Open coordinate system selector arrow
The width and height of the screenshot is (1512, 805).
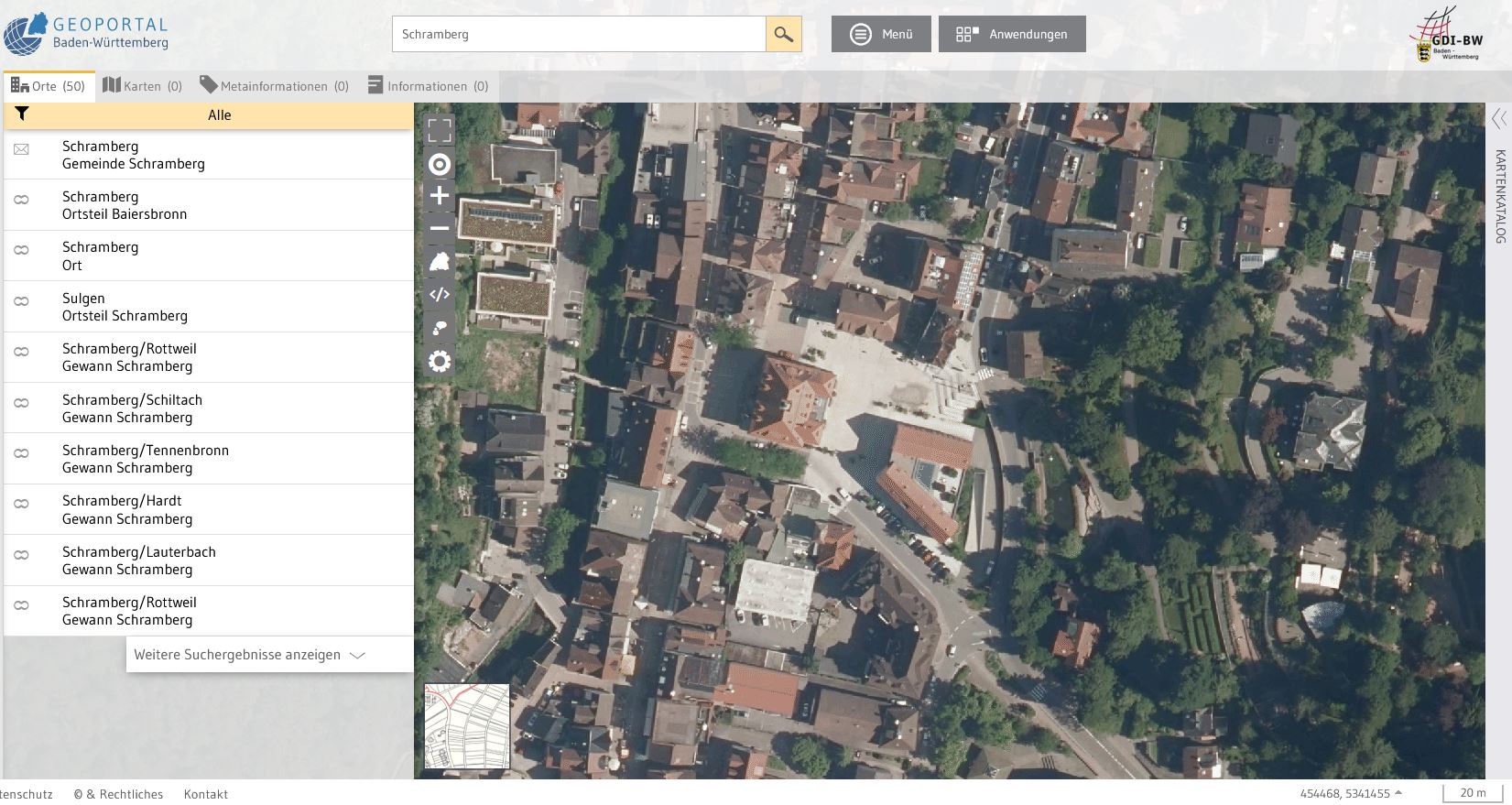click(1398, 793)
